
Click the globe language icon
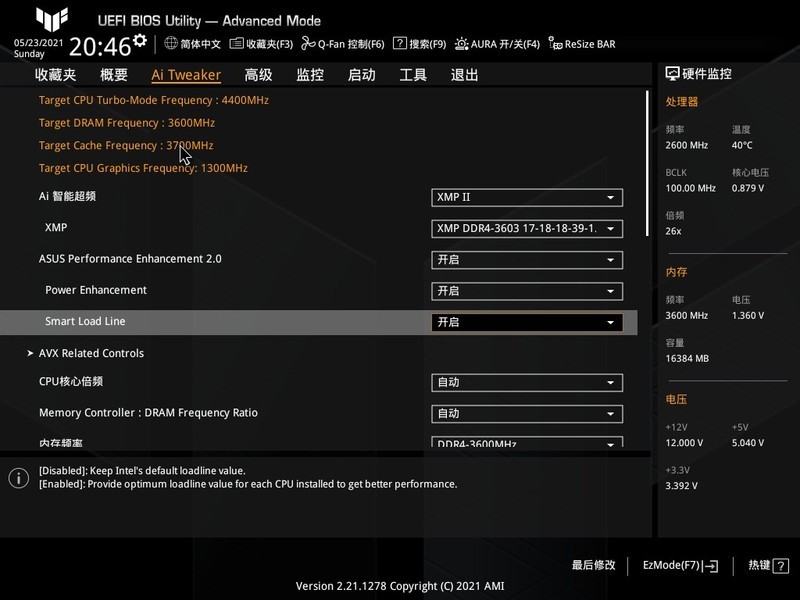coord(171,43)
